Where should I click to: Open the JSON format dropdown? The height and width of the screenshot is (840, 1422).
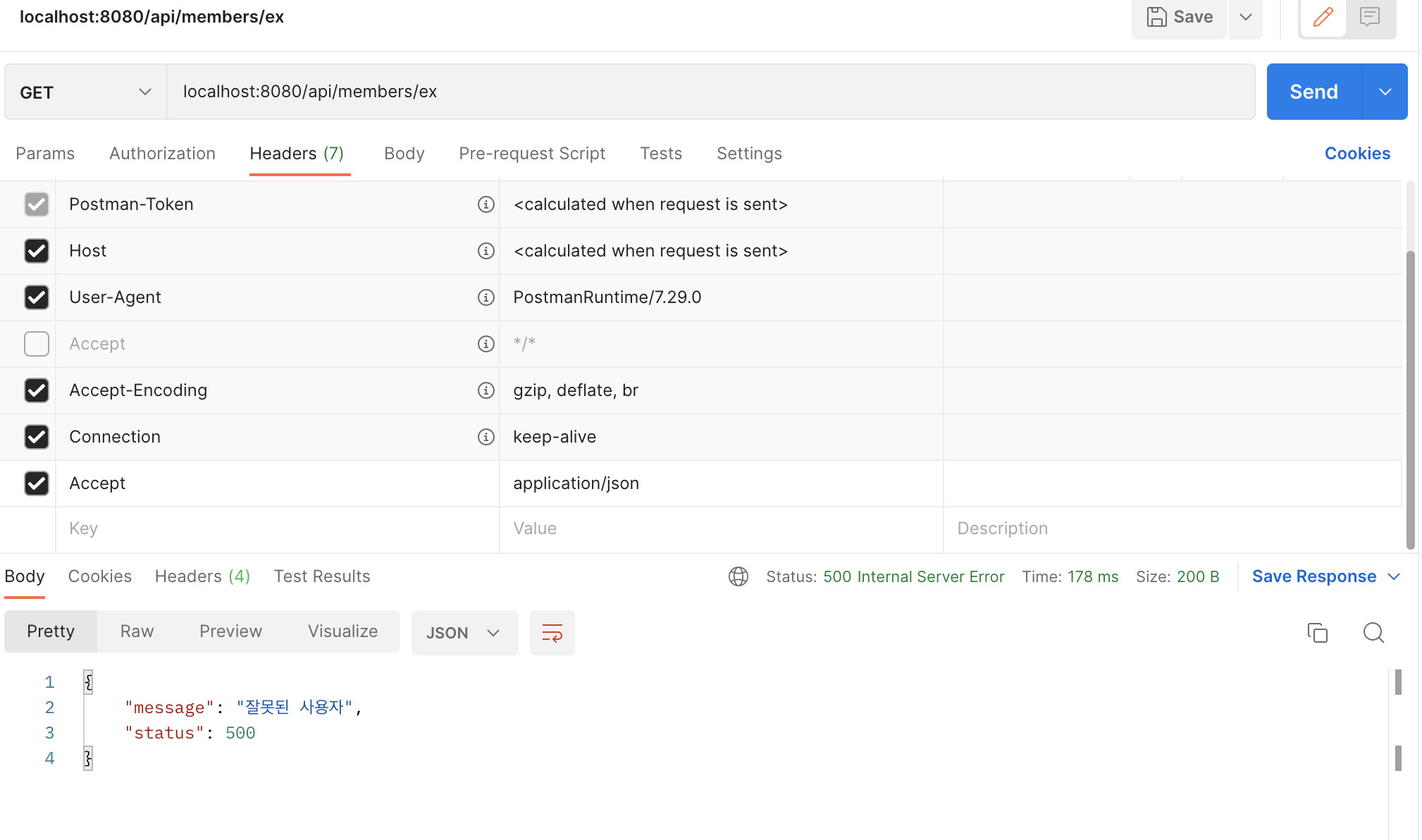(x=464, y=633)
